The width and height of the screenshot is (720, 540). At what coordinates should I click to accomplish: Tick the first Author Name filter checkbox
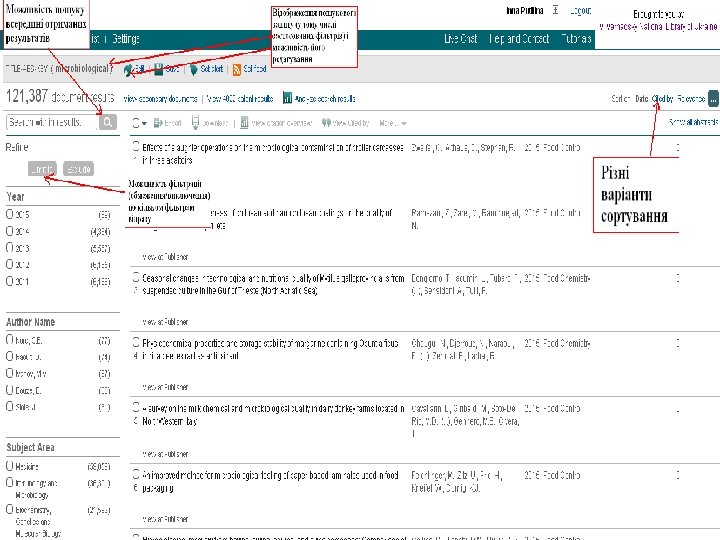[10, 339]
